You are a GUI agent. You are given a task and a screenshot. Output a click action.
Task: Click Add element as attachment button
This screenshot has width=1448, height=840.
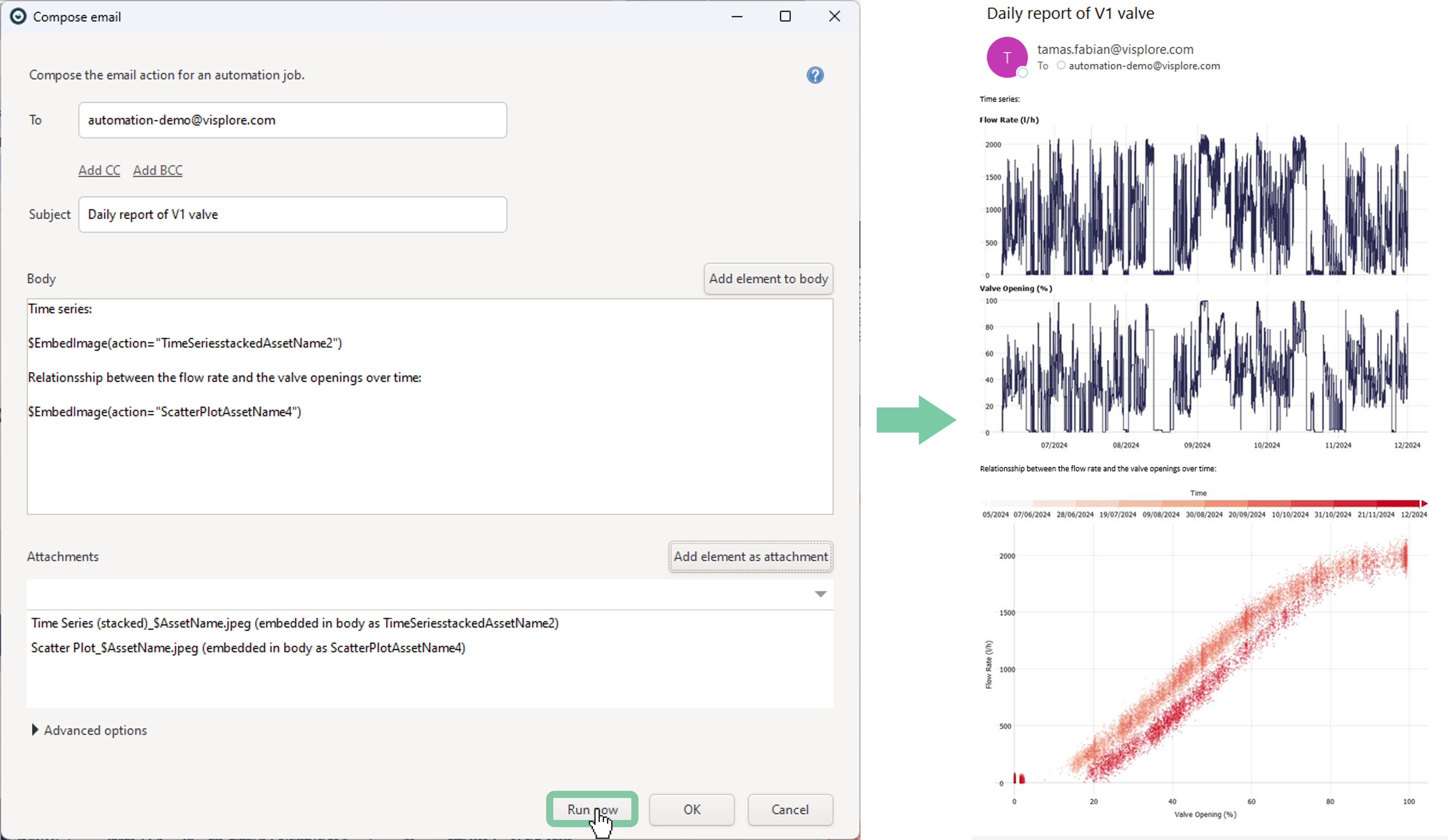[x=750, y=556]
